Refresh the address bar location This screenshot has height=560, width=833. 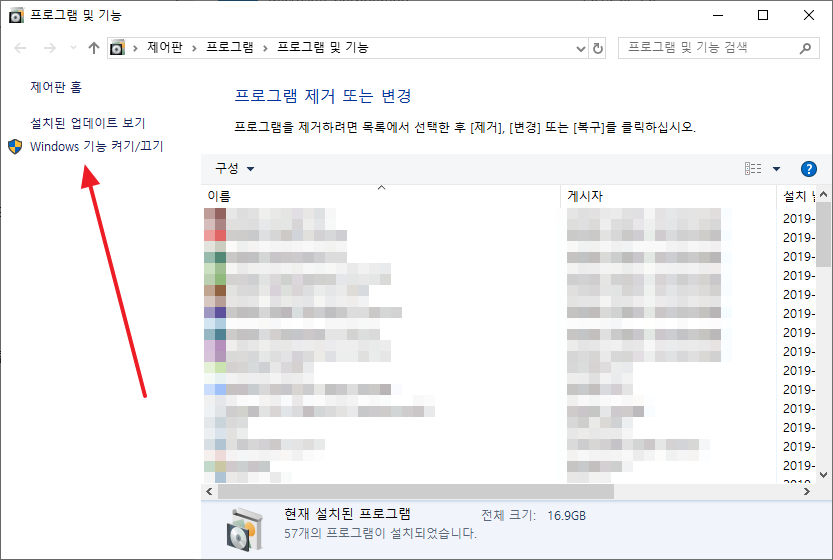(x=598, y=48)
